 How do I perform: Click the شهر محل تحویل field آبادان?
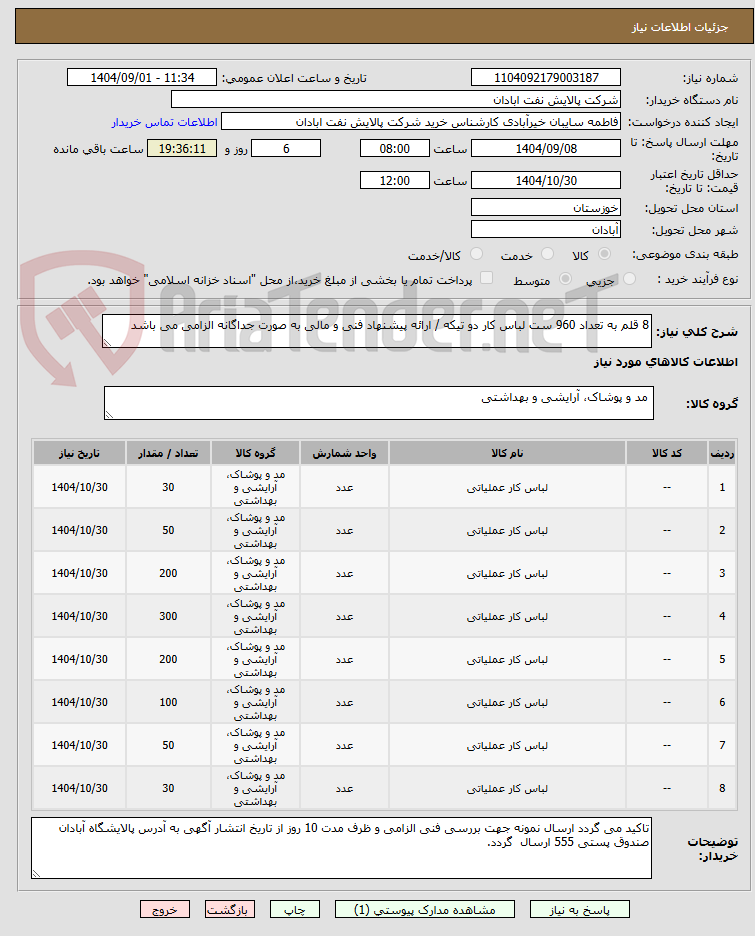click(546, 230)
